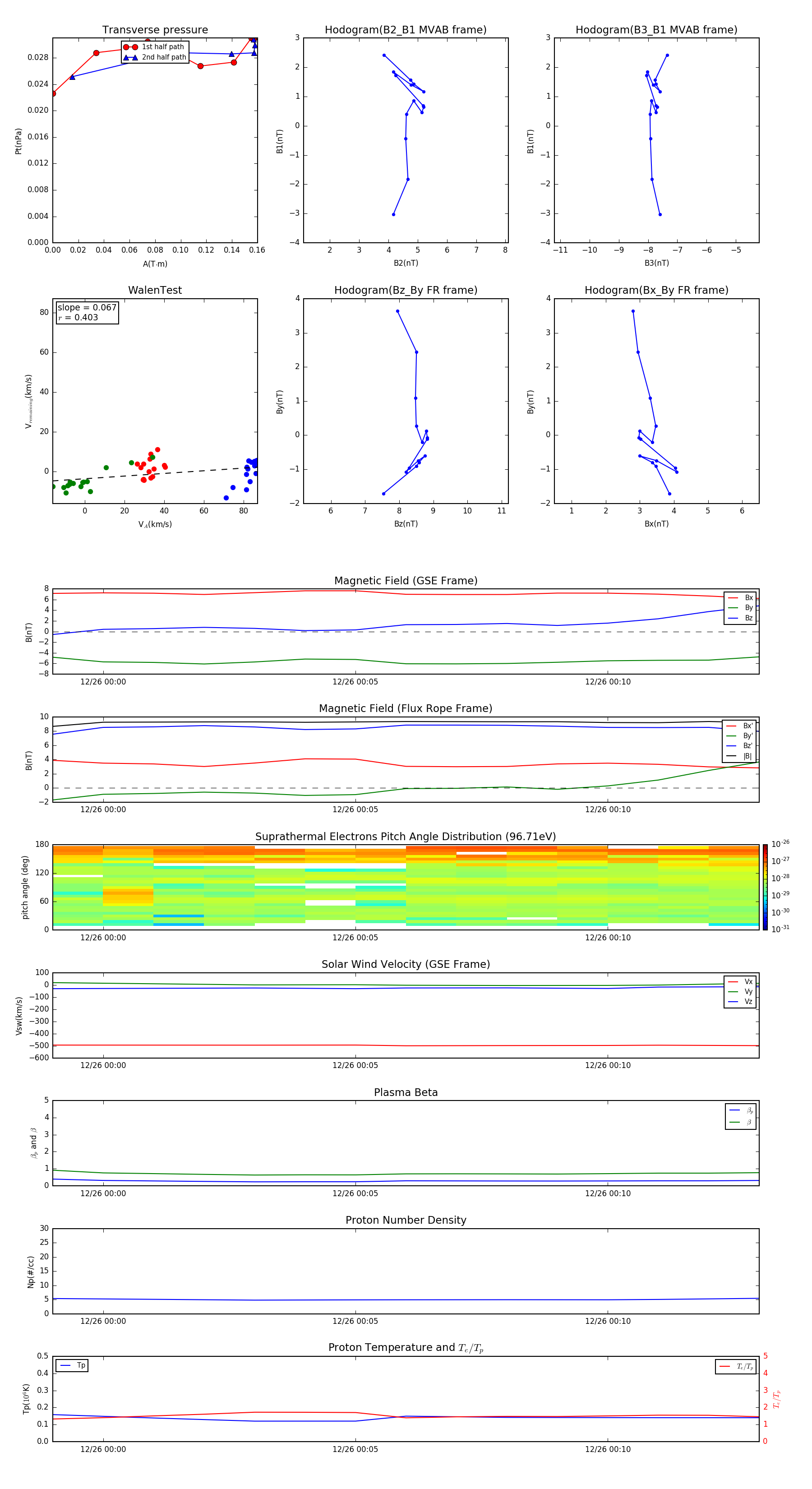Click the WalenTest plot title
Image resolution: width=812 pixels, height=1489 pixels.
click(x=155, y=290)
